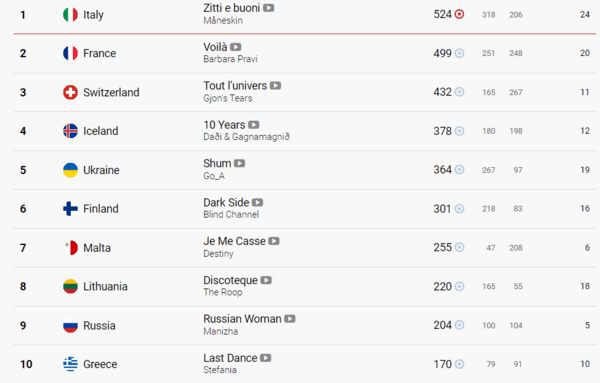Viewport: 600px width, 383px height.
Task: Play the Last Dance video icon
Action: (x=266, y=358)
